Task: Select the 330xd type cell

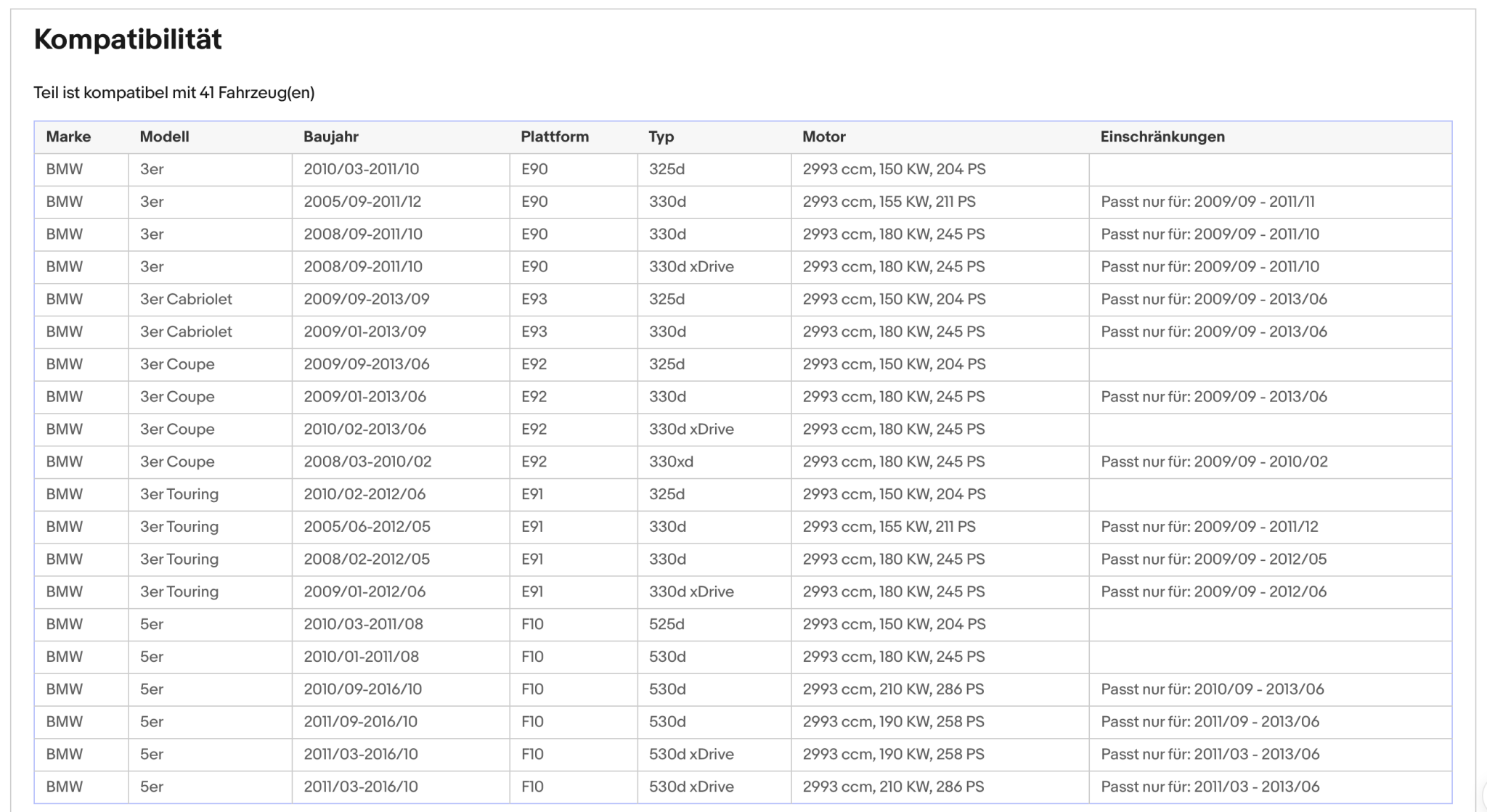Action: pos(671,462)
